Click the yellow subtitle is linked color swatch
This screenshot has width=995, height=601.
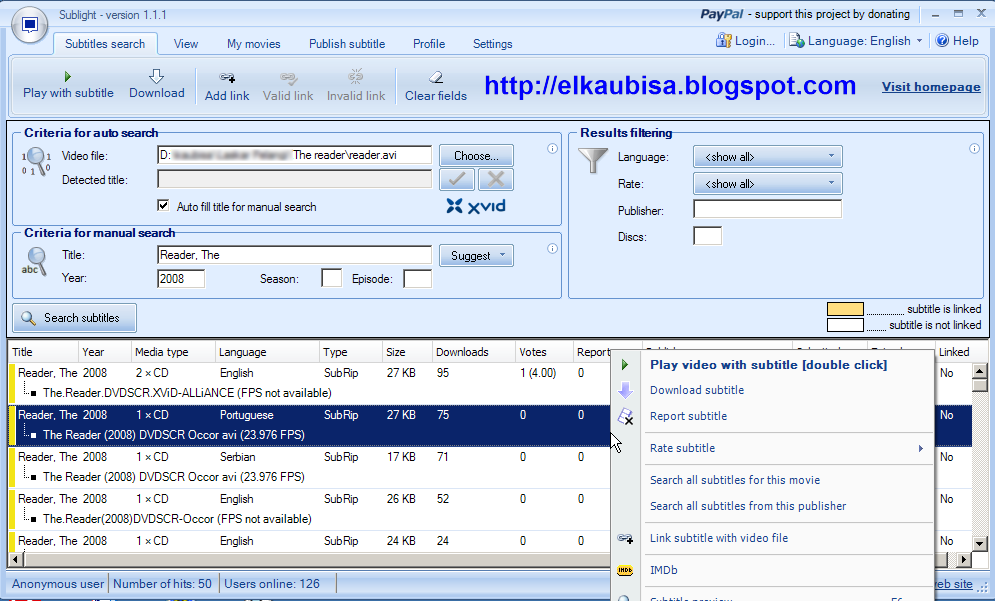[845, 309]
